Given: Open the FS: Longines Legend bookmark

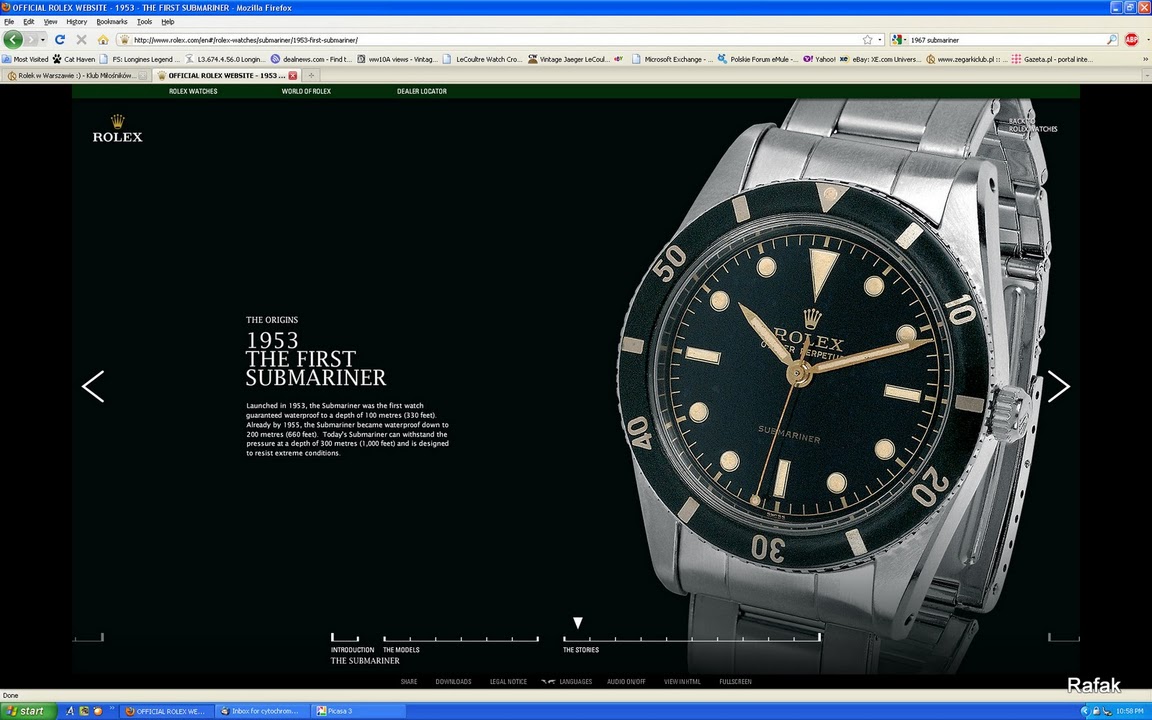Looking at the screenshot, I should pyautogui.click(x=140, y=60).
